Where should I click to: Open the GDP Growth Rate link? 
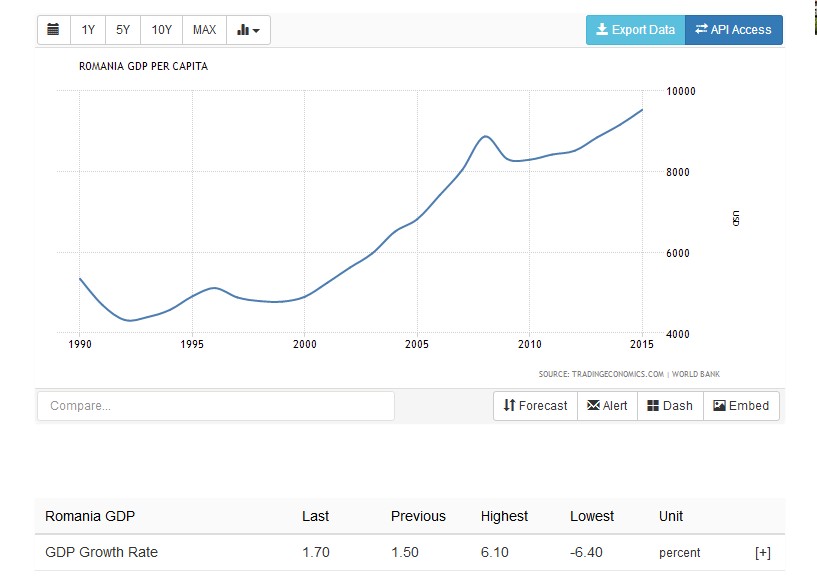[101, 552]
